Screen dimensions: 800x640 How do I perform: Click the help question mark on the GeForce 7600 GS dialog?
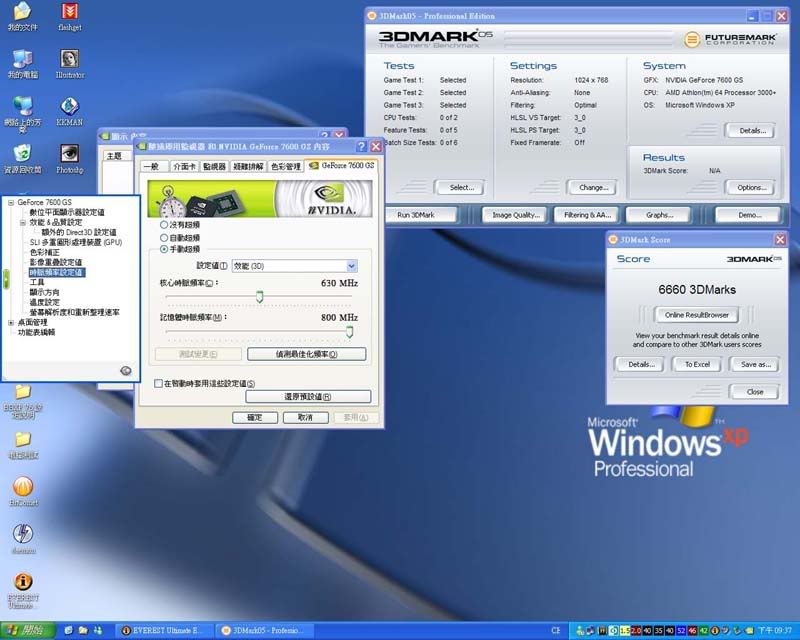tap(361, 146)
